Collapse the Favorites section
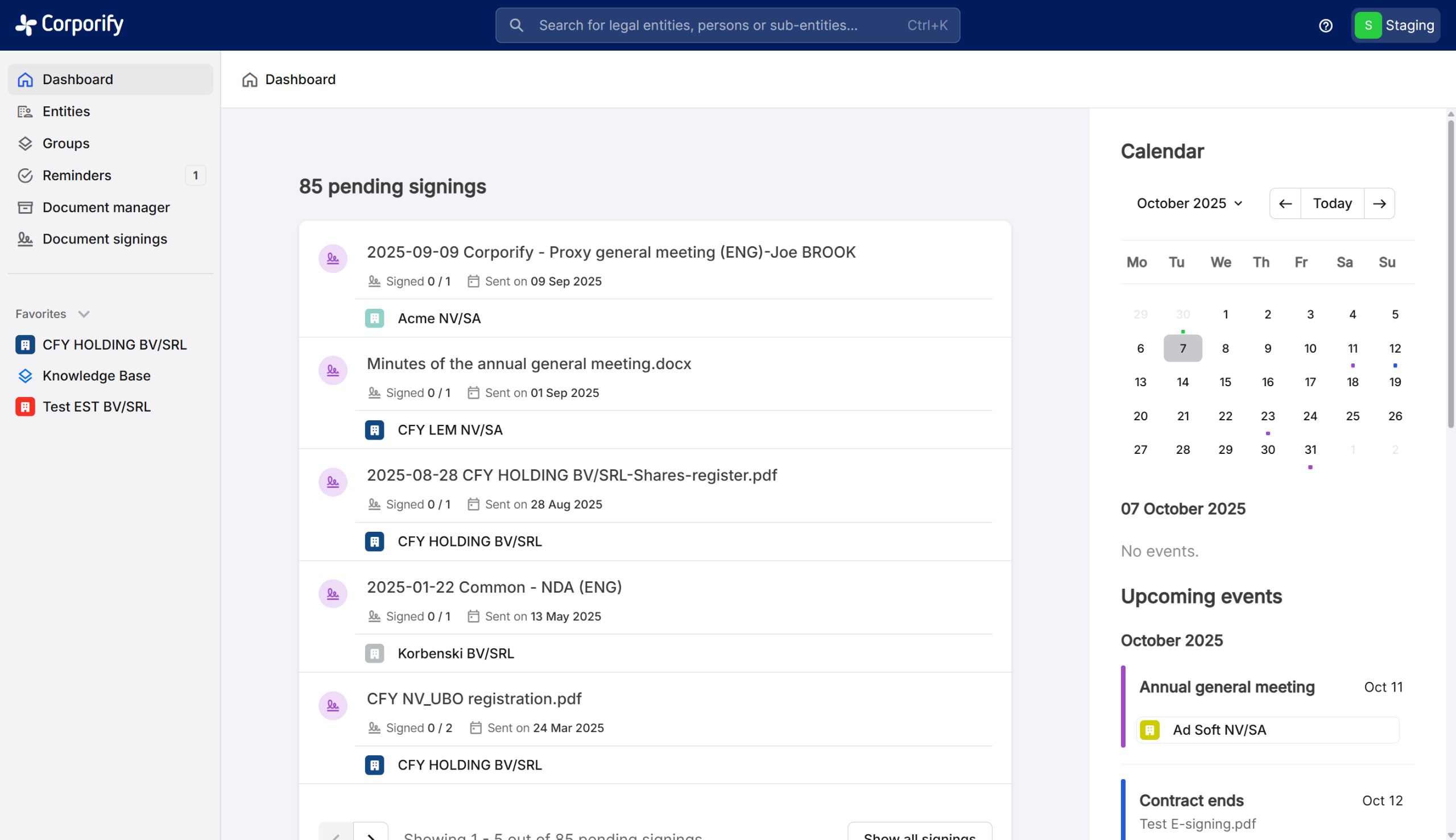 pos(84,314)
